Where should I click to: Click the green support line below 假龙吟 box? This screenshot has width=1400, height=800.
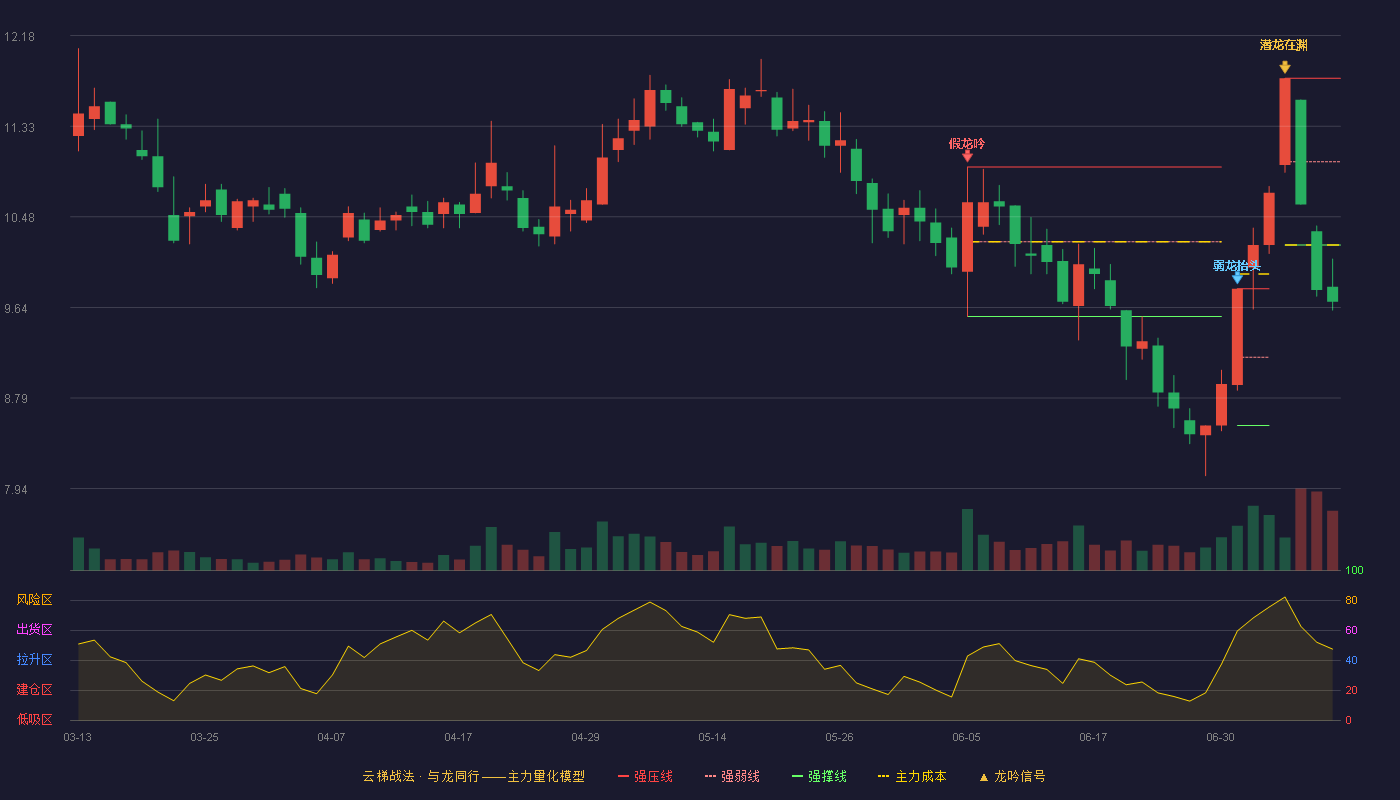pyautogui.click(x=1094, y=316)
